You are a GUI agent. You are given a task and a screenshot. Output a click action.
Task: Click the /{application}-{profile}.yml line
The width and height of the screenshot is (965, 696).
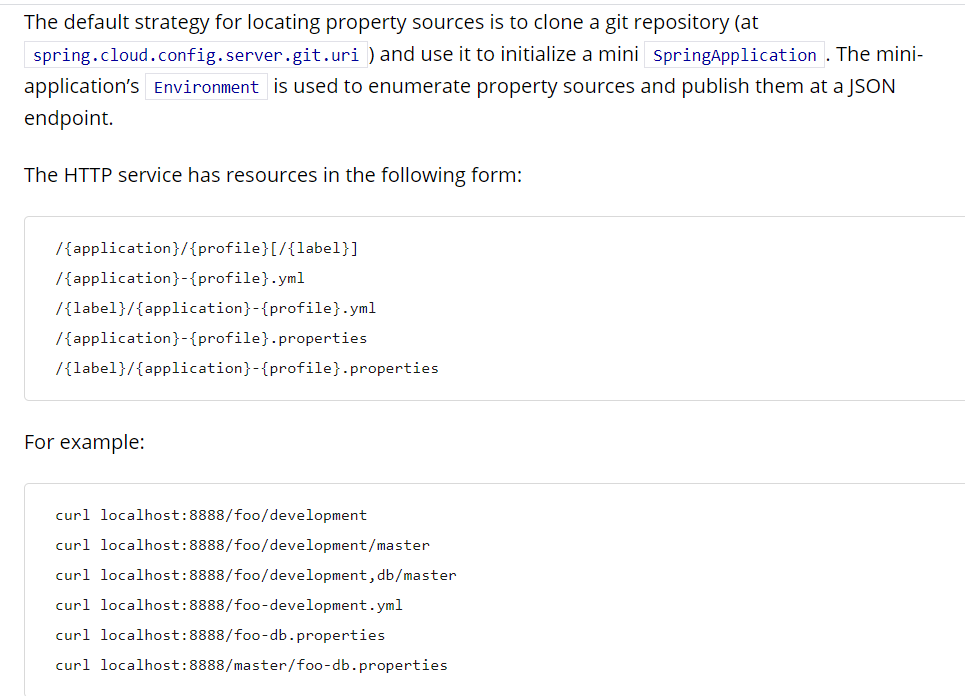180,278
